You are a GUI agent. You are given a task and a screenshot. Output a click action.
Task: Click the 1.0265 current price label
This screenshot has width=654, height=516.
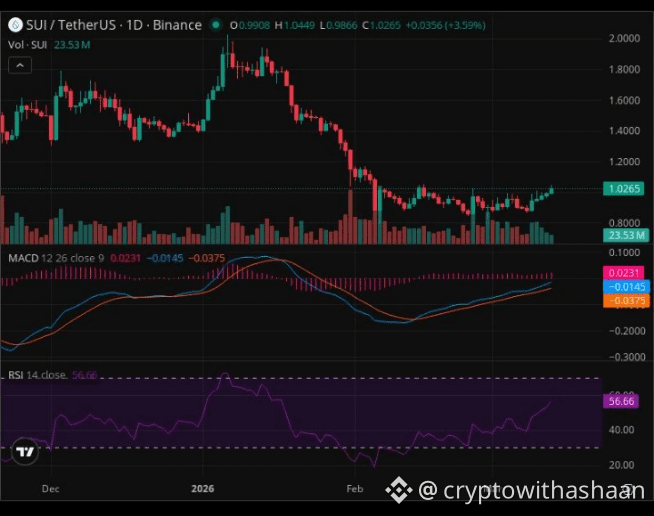tap(624, 189)
